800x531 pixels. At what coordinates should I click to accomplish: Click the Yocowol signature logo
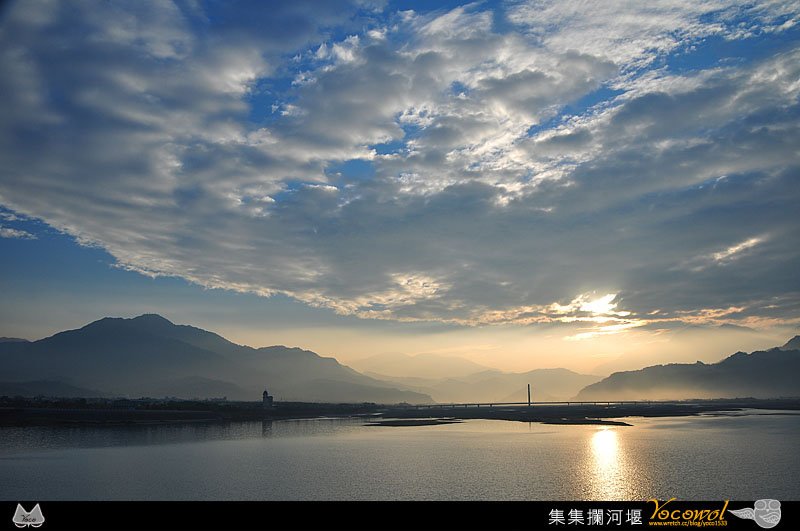tap(688, 510)
